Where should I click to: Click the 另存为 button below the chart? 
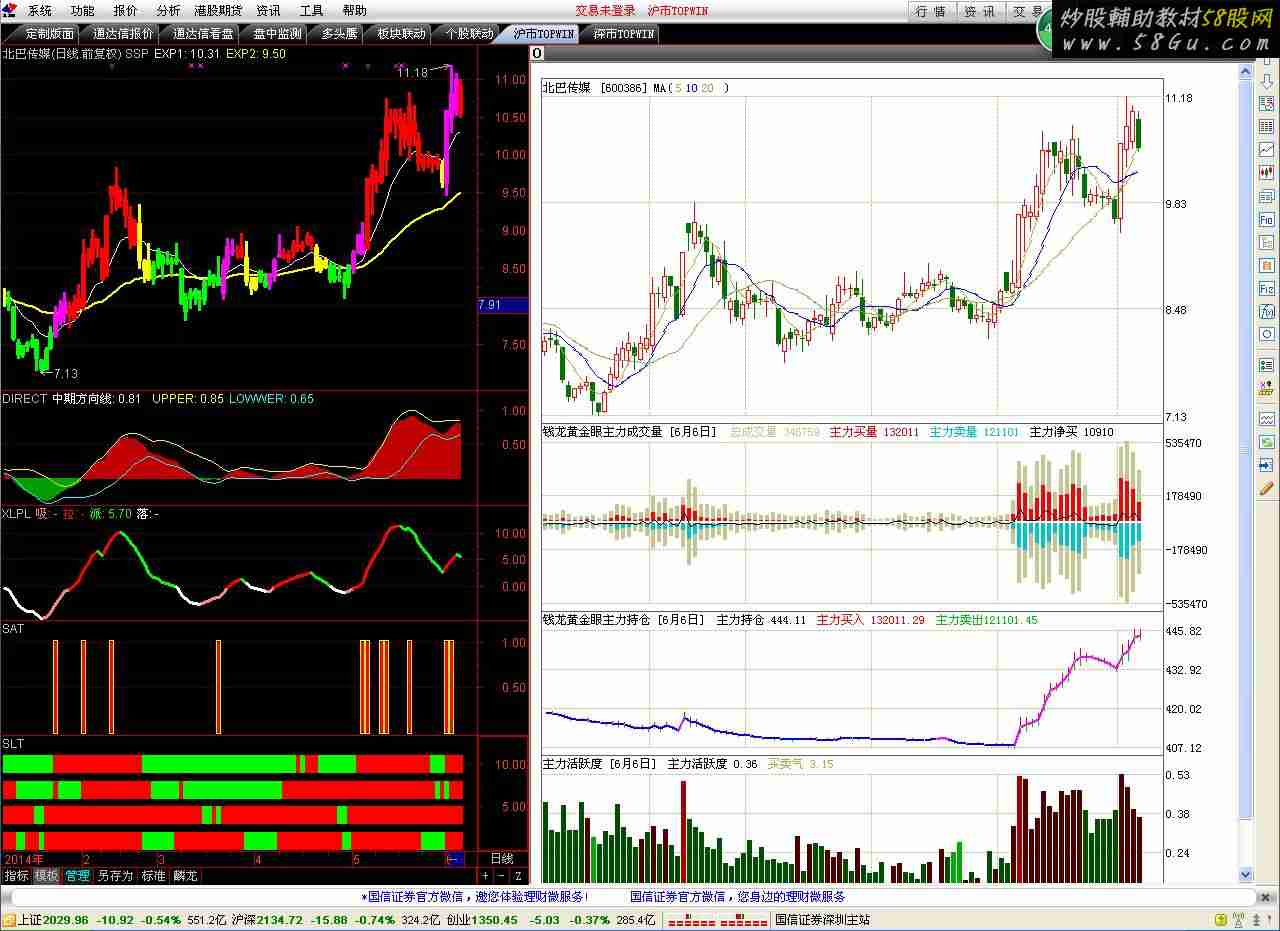click(115, 876)
